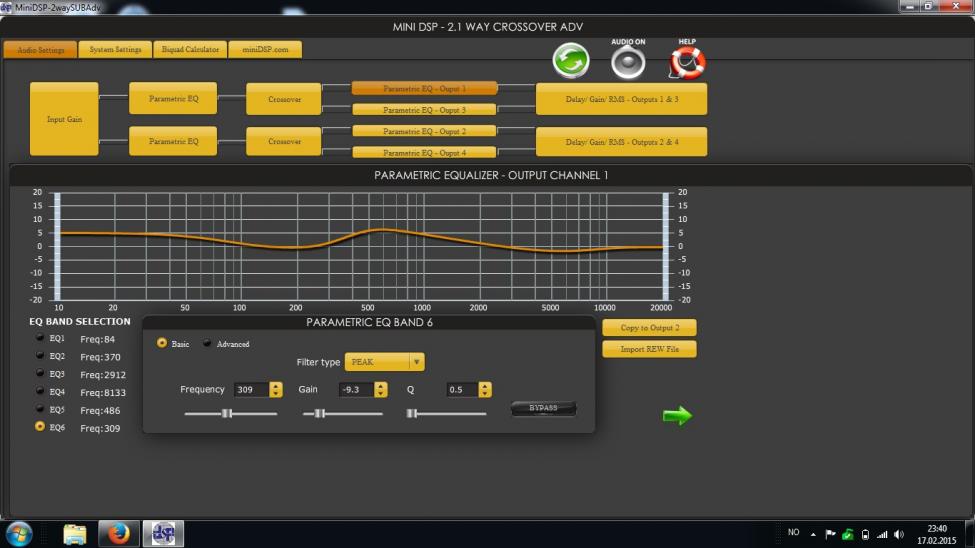The image size is (975, 548).
Task: Switch to Advanced filter mode
Action: [207, 343]
